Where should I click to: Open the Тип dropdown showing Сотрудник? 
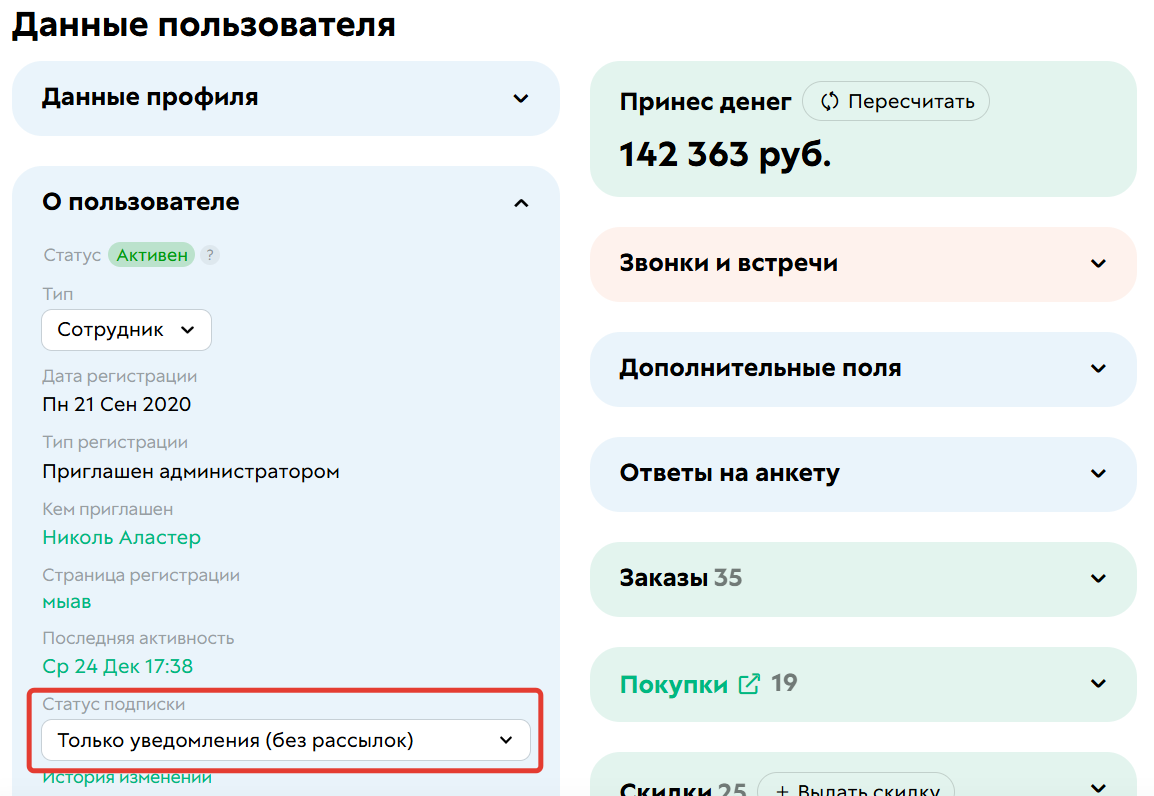point(126,330)
